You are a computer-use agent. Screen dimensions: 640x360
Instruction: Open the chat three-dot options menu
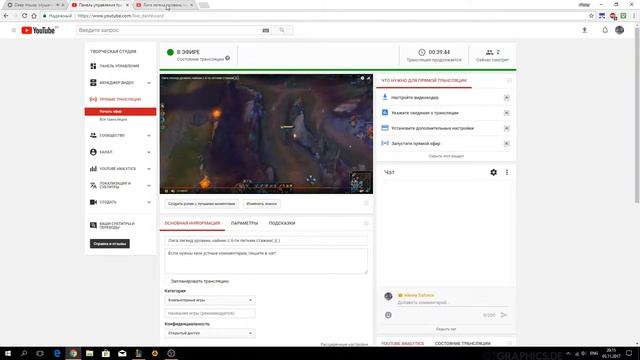[507, 172]
